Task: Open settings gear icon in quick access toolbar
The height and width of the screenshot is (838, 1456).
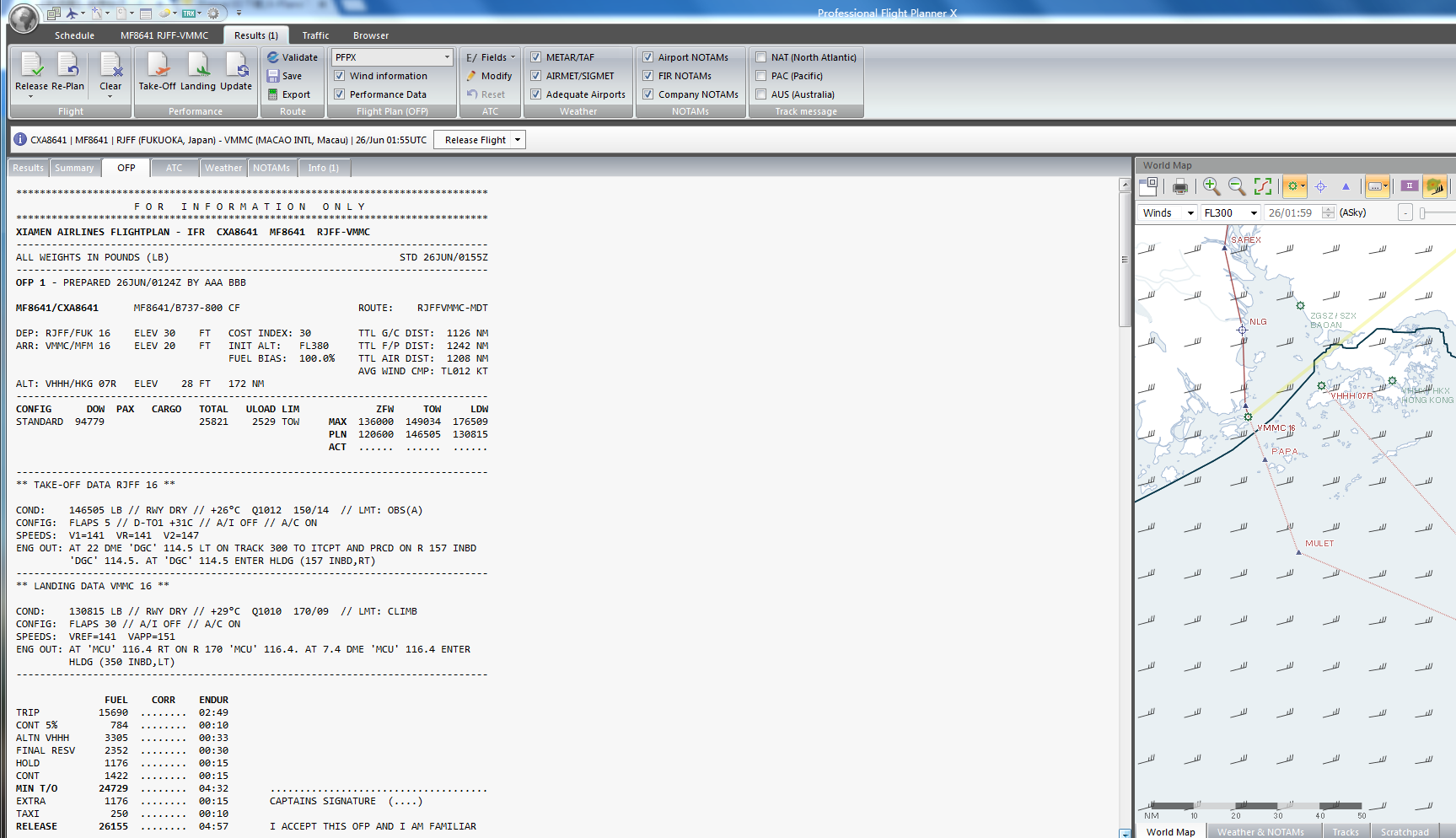Action: pos(213,13)
